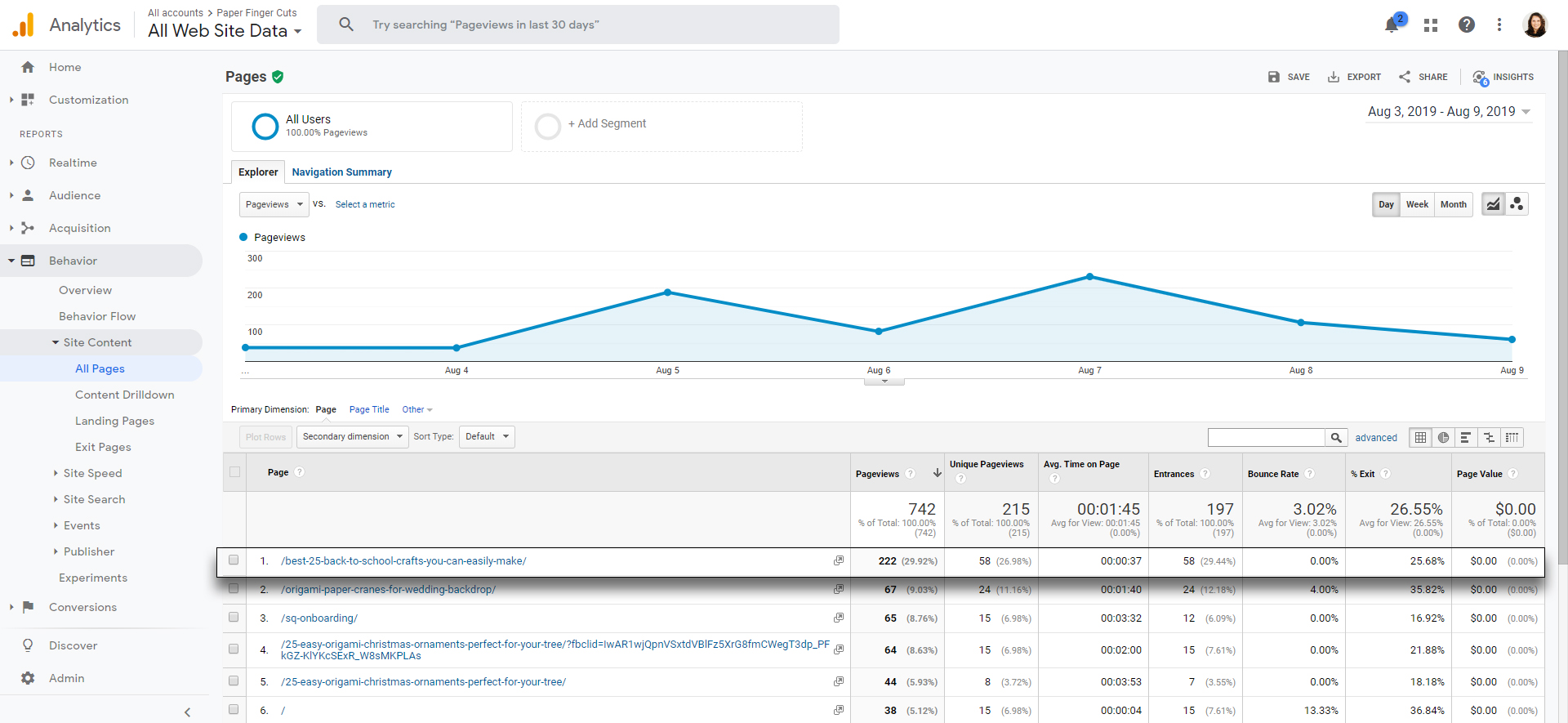Click the Help question mark icon
The width and height of the screenshot is (1568, 723).
[x=1466, y=25]
